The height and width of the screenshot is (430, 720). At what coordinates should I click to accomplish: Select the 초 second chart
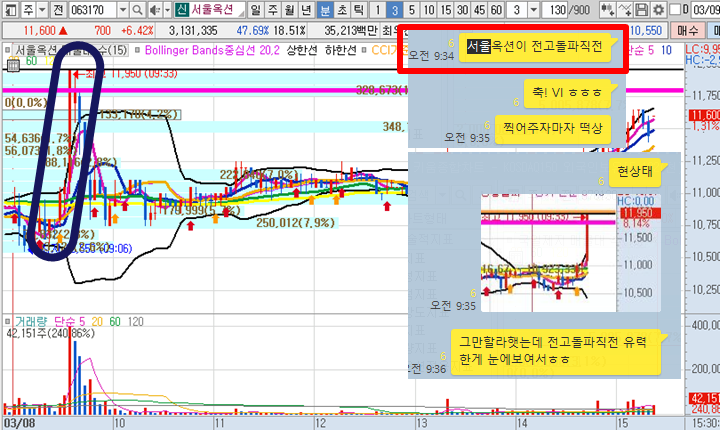[342, 9]
